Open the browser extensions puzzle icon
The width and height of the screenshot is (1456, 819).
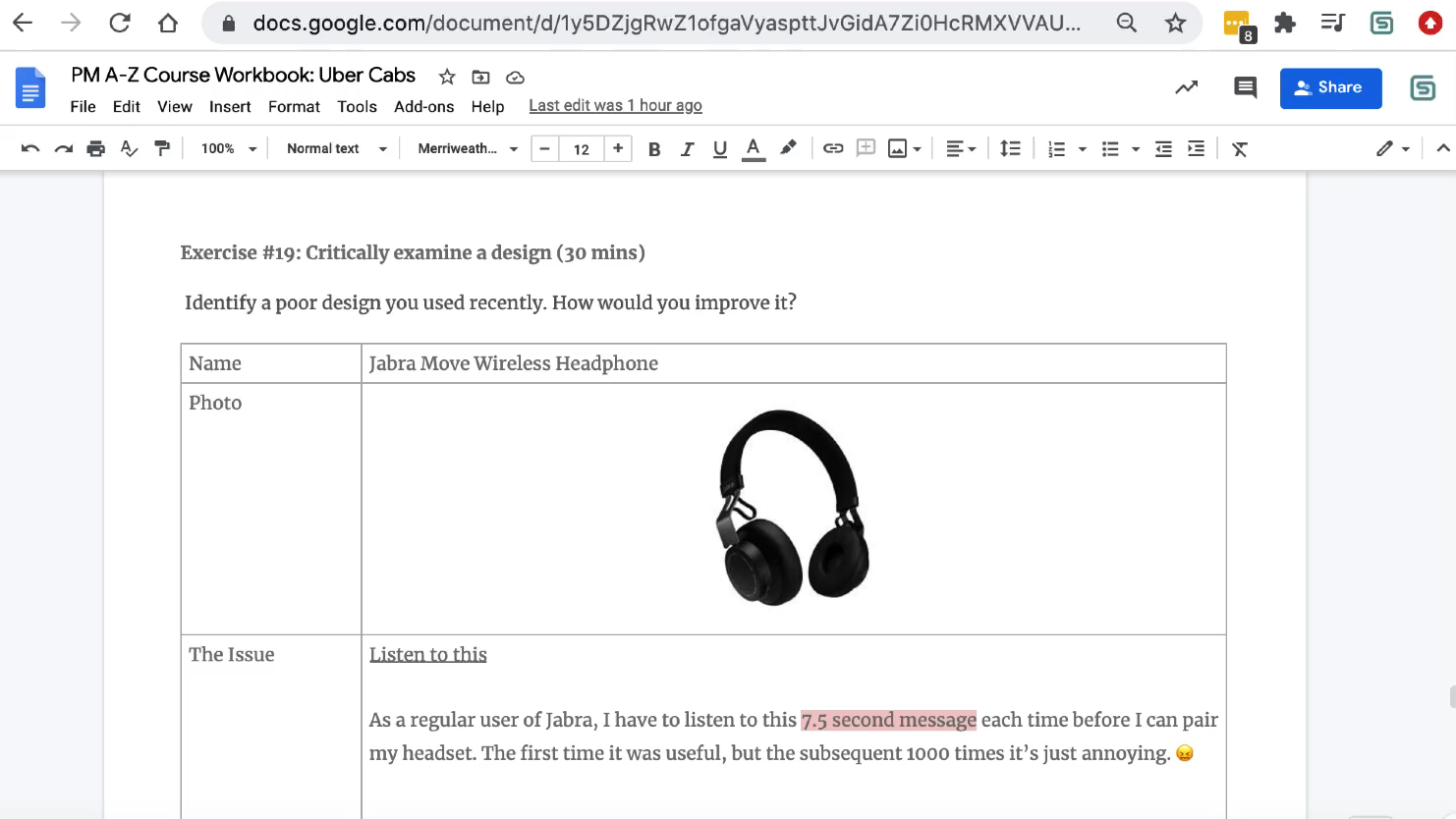pyautogui.click(x=1285, y=23)
